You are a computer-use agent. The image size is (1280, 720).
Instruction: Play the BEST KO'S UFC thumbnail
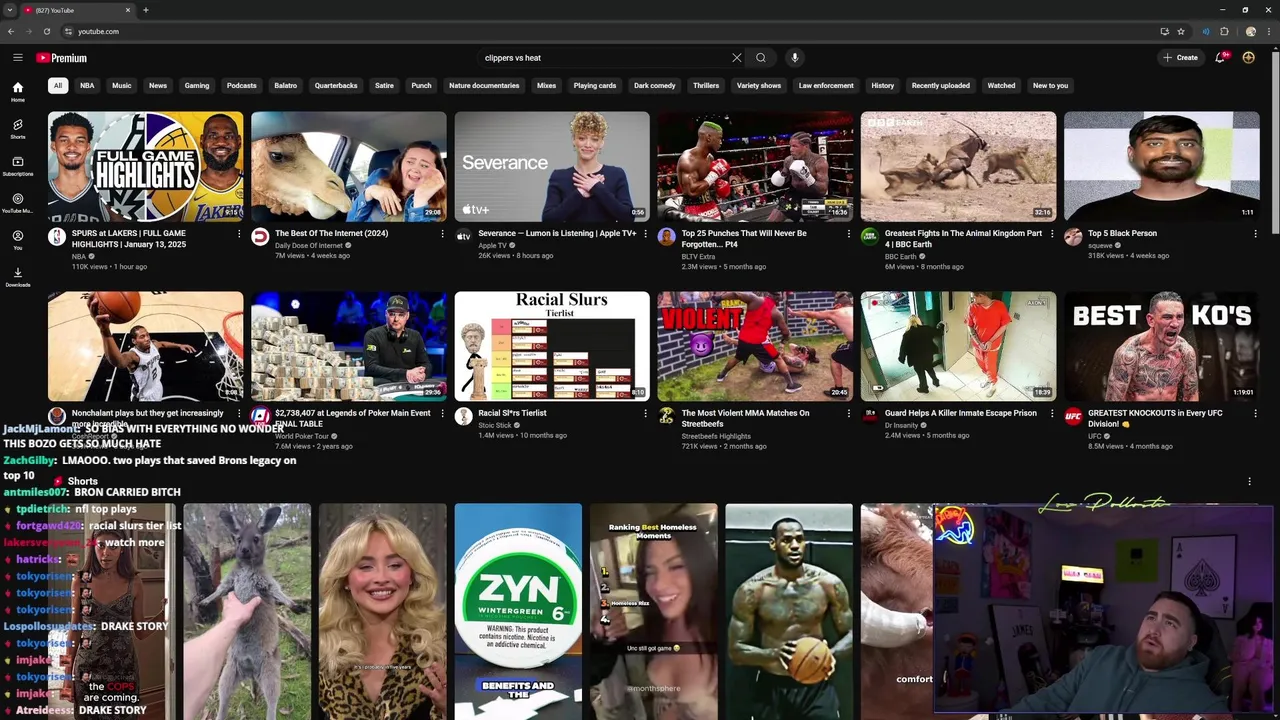1162,346
